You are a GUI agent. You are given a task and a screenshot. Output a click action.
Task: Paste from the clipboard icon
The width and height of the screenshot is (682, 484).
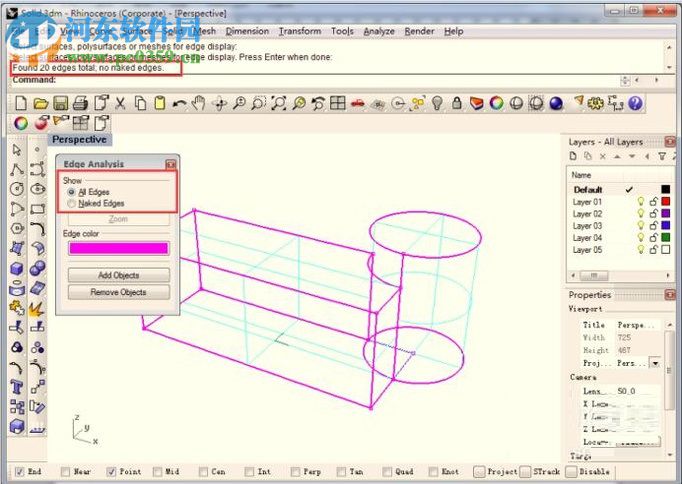tap(160, 103)
